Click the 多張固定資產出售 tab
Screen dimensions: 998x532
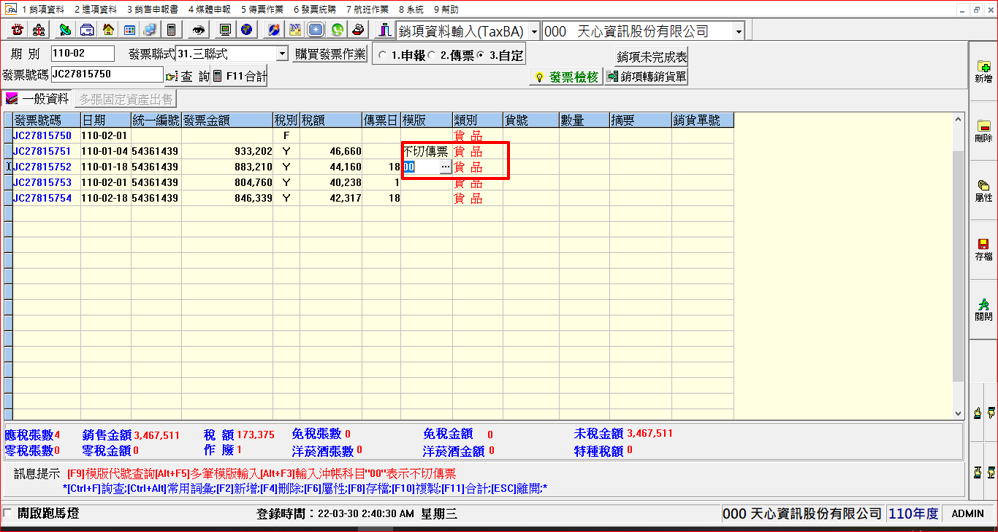[125, 99]
